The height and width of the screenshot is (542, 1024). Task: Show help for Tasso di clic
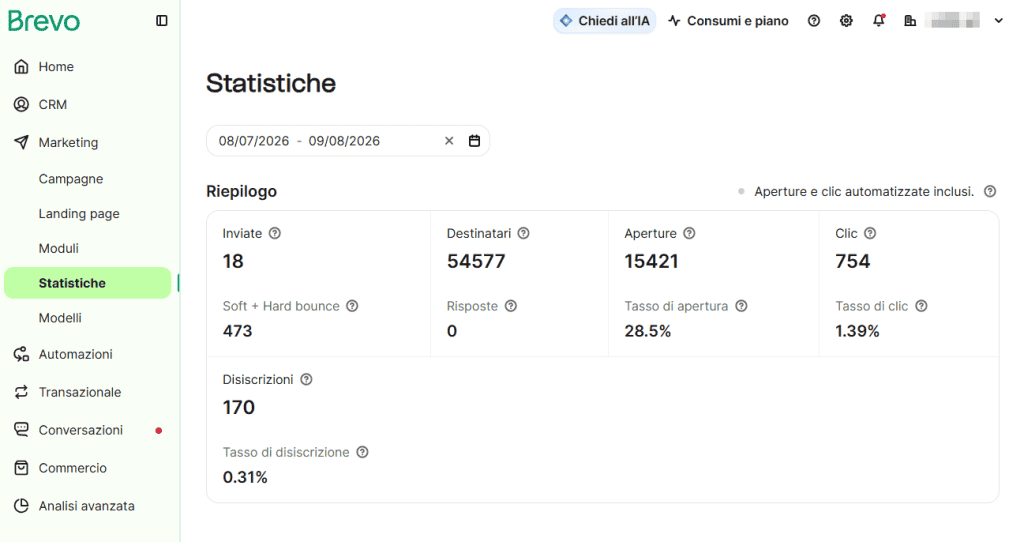click(x=921, y=306)
